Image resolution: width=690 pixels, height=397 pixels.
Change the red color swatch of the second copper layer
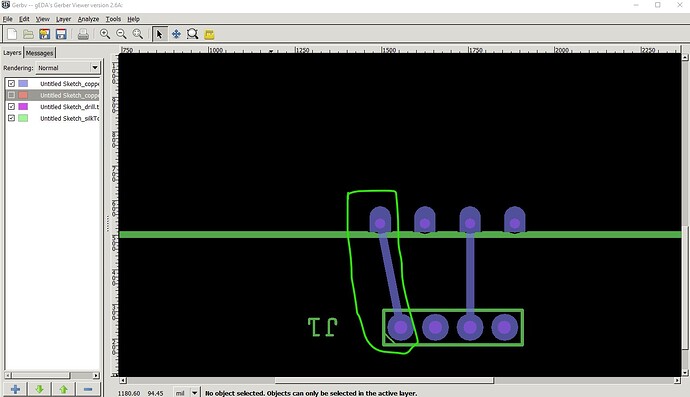point(23,95)
